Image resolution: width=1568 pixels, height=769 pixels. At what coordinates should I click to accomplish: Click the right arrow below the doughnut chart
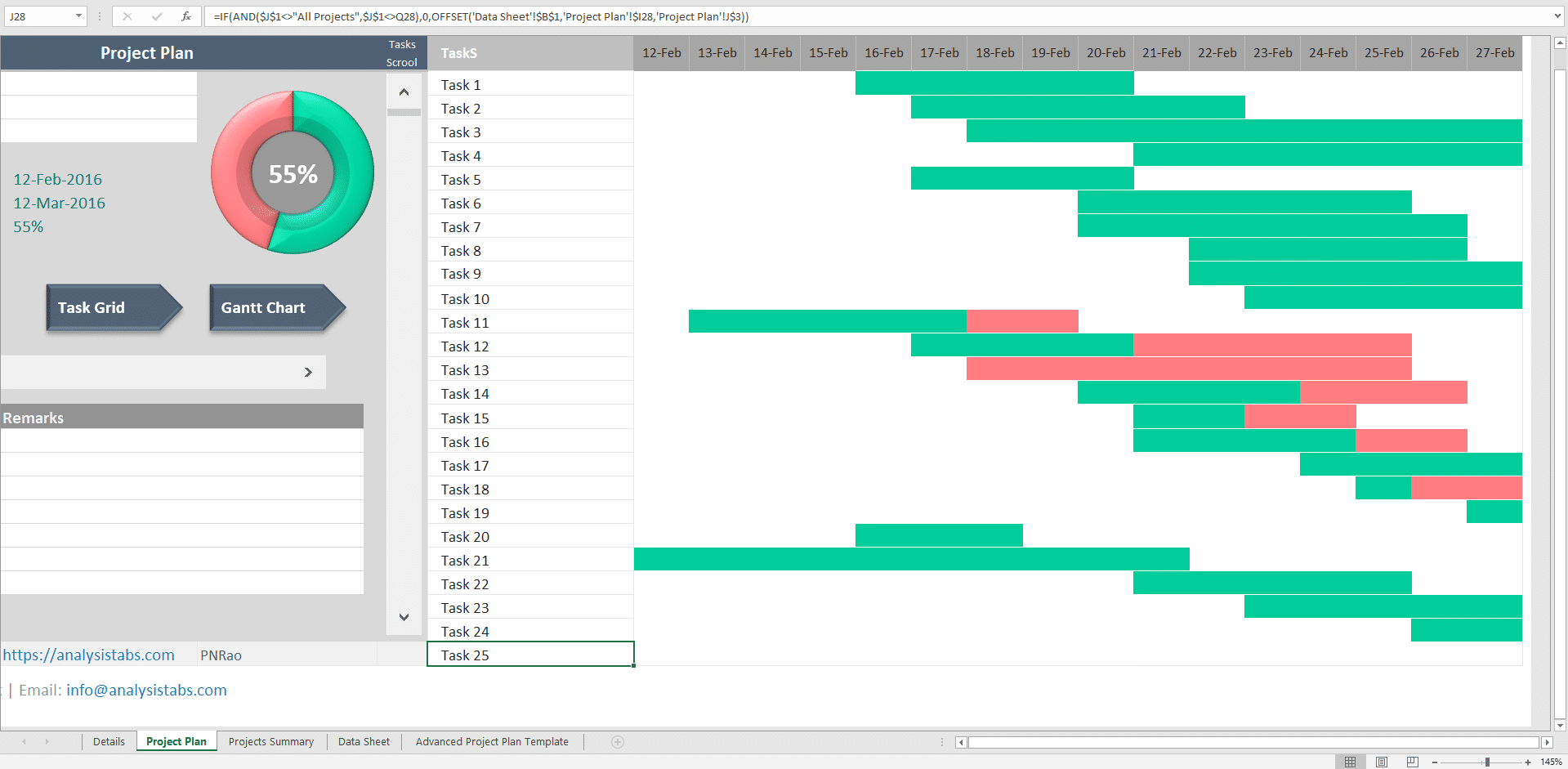coord(308,372)
